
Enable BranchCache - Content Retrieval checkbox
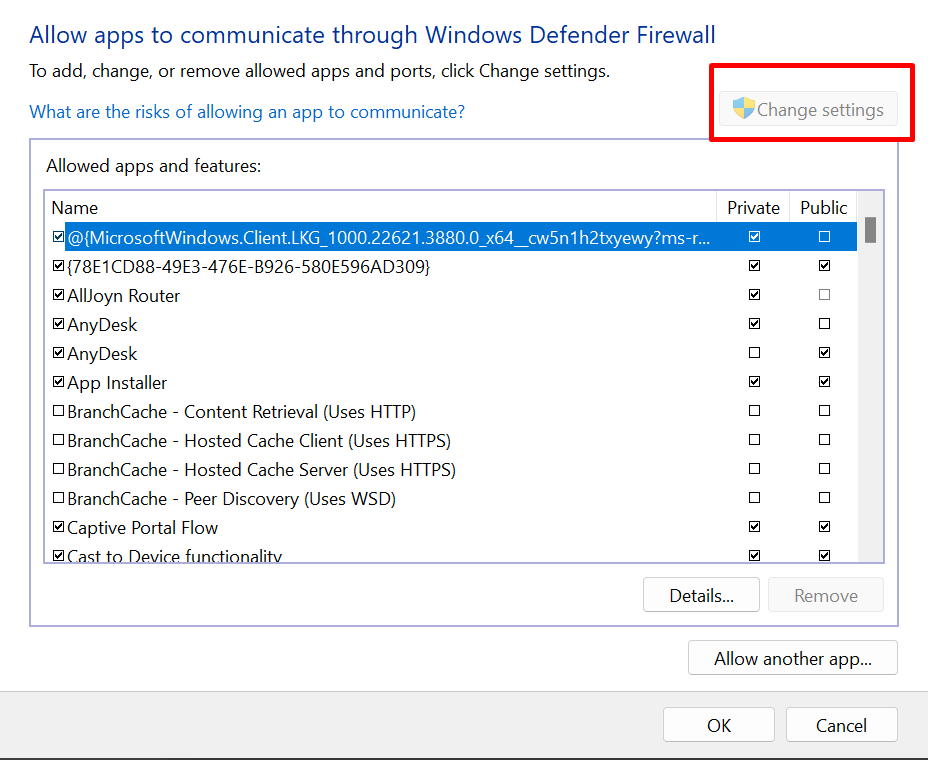coord(58,412)
